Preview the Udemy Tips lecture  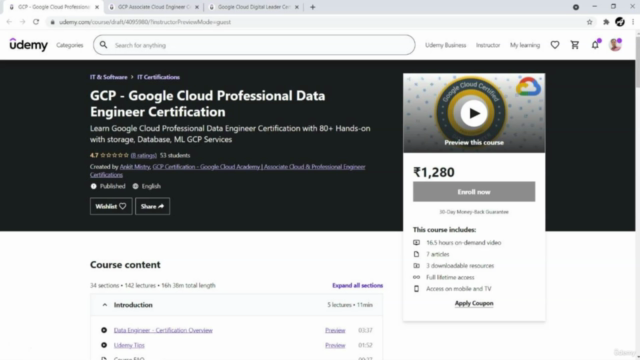(335, 345)
